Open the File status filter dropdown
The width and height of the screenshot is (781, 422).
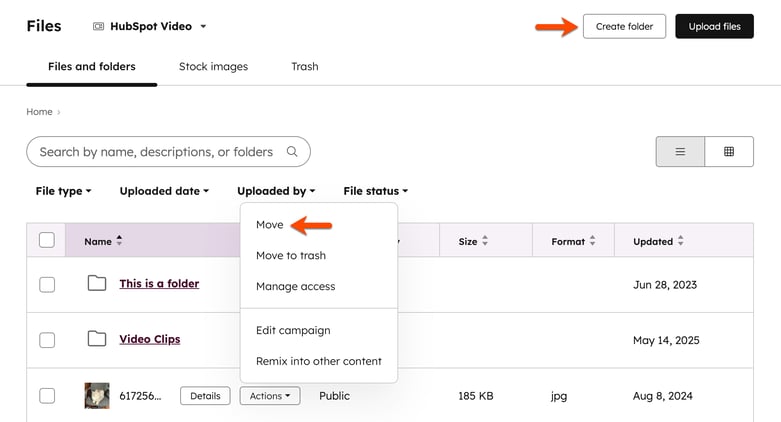[x=376, y=191]
